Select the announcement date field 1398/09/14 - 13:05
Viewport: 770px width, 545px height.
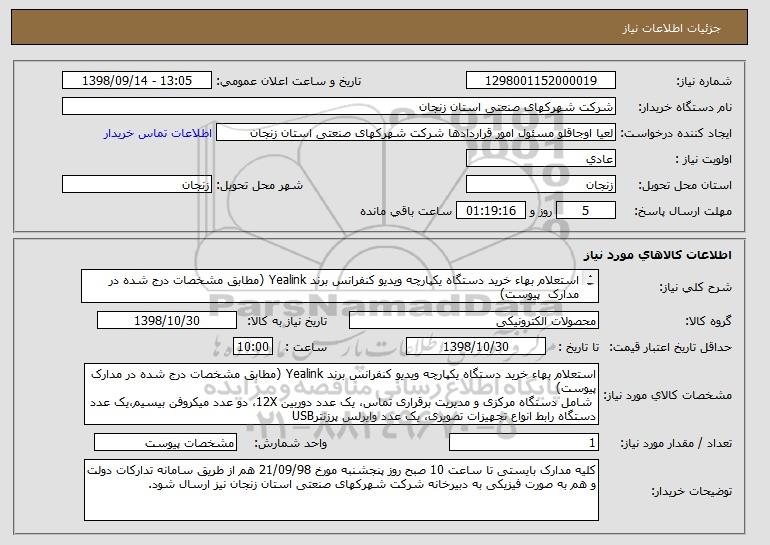pos(137,81)
